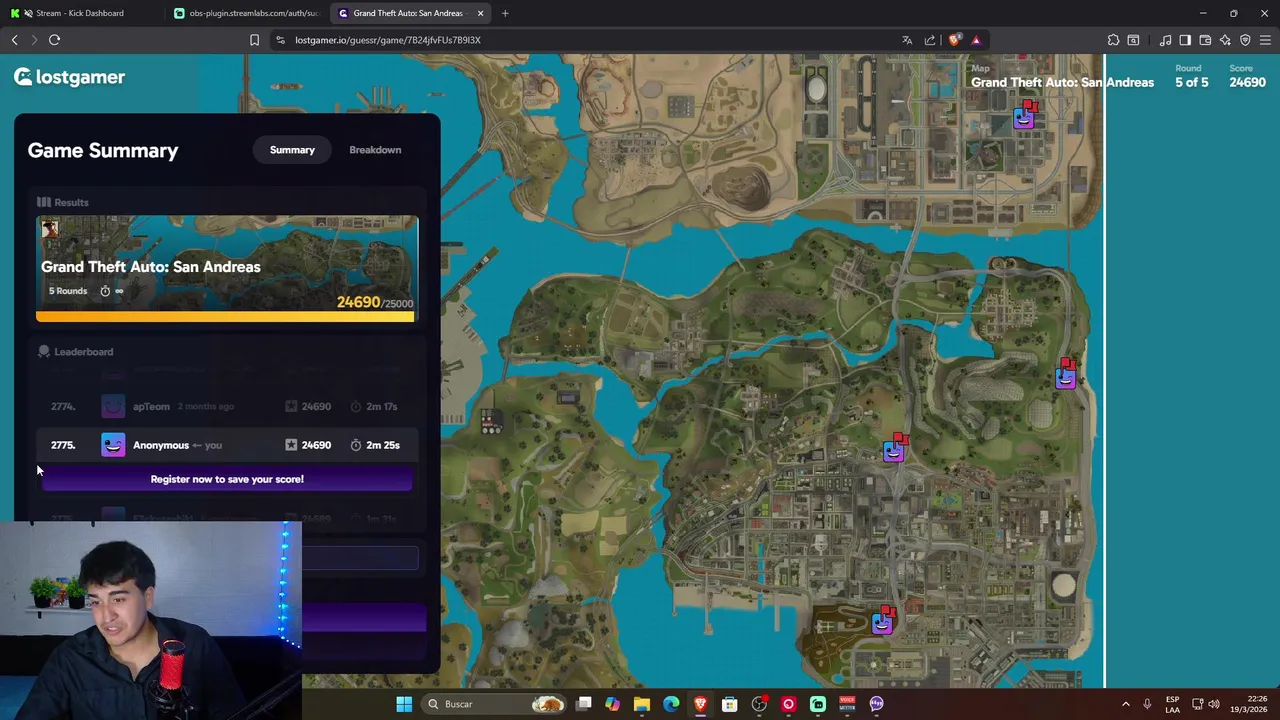This screenshot has width=1280, height=720.
Task: Click the '2m 25s' time value
Action: click(383, 445)
